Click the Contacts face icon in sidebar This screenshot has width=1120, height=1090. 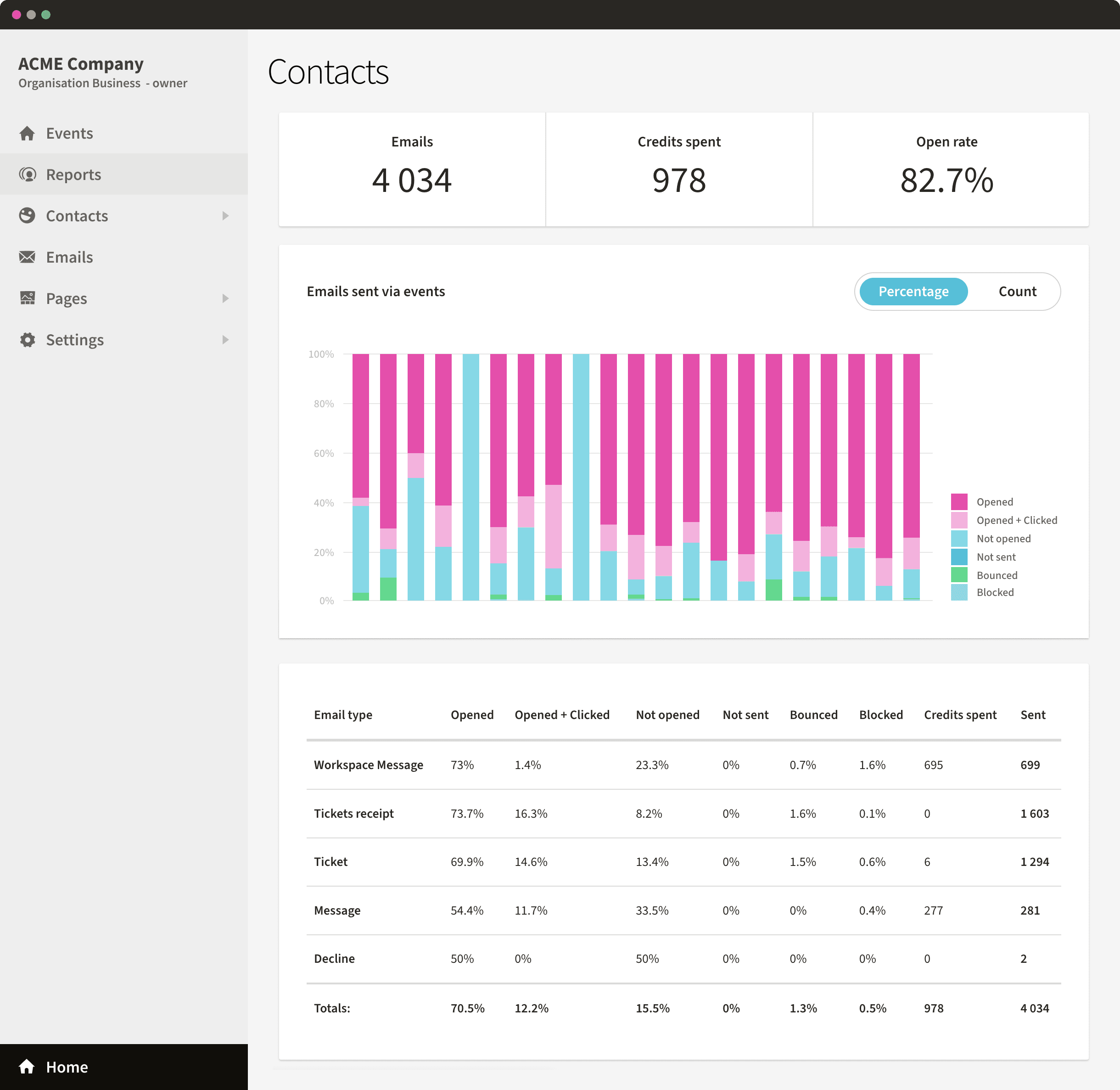27,215
